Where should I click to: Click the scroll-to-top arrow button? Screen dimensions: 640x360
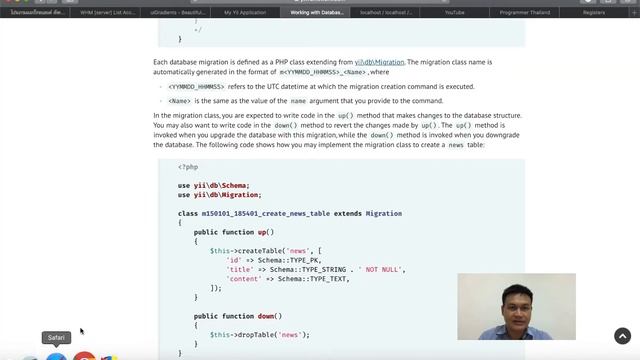click(622, 336)
